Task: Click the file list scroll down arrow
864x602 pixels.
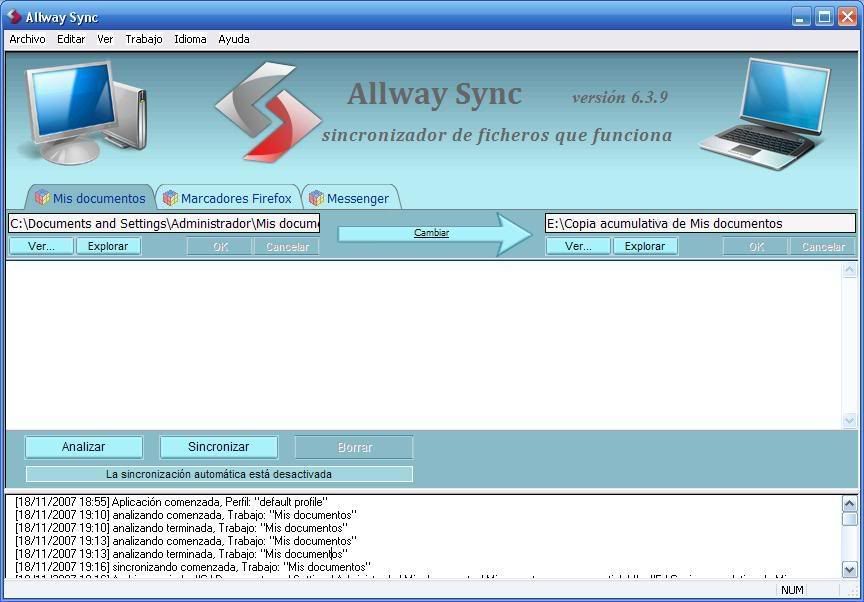Action: [x=849, y=421]
